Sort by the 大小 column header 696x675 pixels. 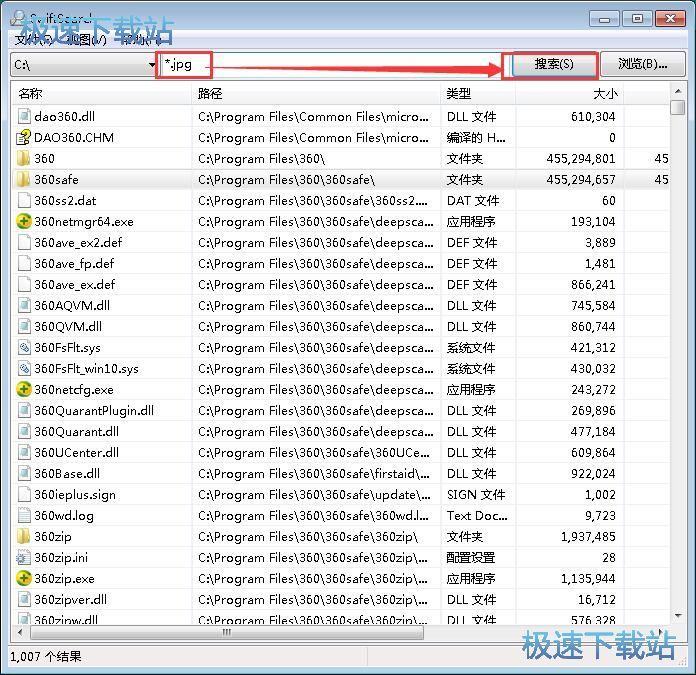coord(569,94)
